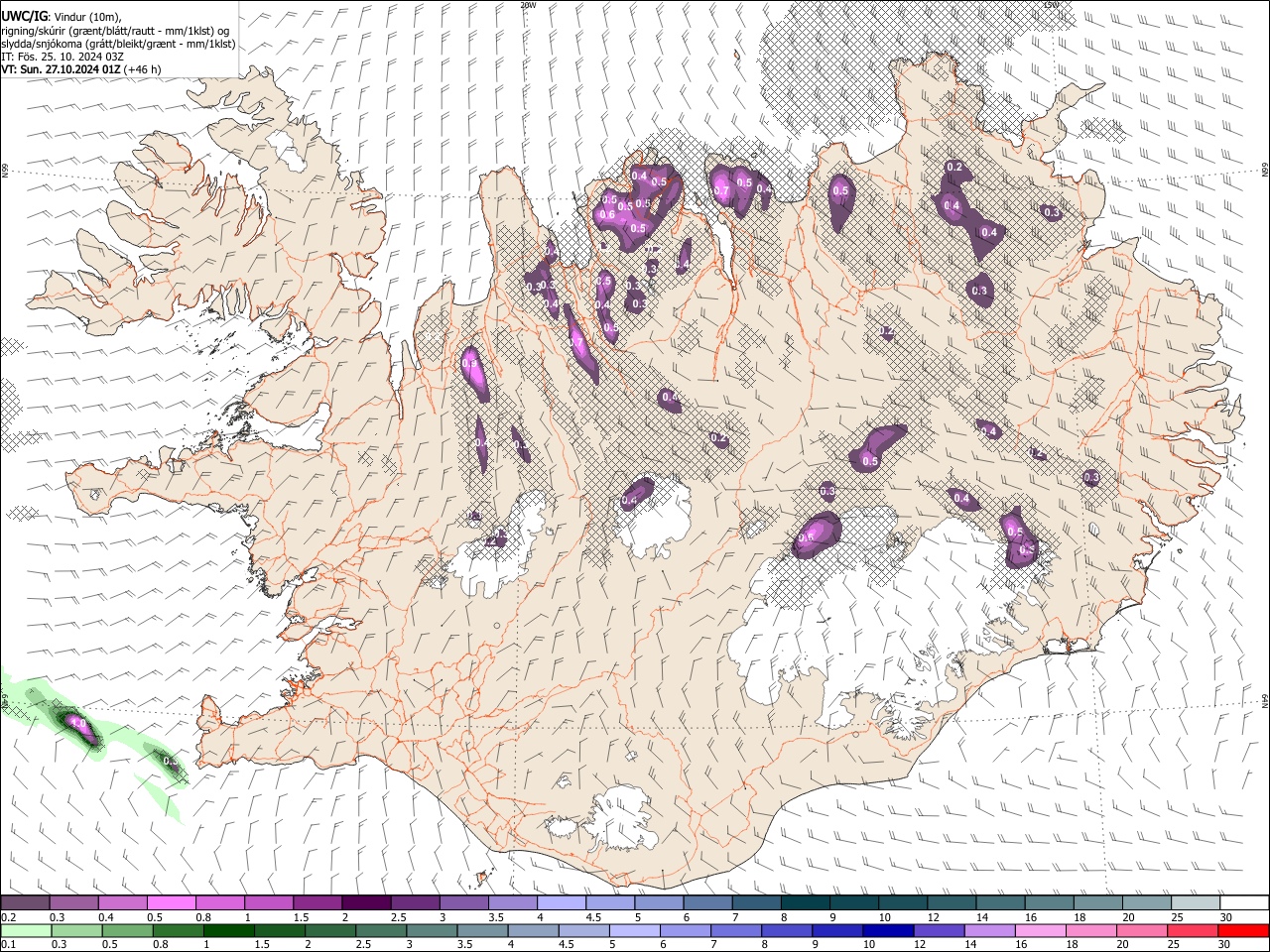Click the 'slydda/snjókoma' legend description line
1270x952 pixels.
point(118,45)
